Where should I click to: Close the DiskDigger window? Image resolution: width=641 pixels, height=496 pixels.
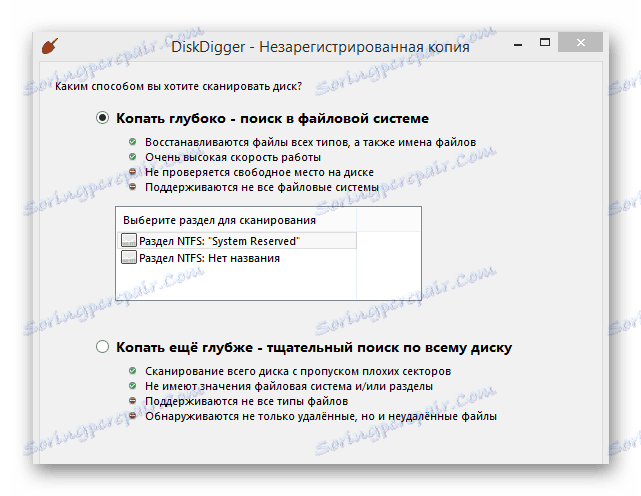coord(580,42)
